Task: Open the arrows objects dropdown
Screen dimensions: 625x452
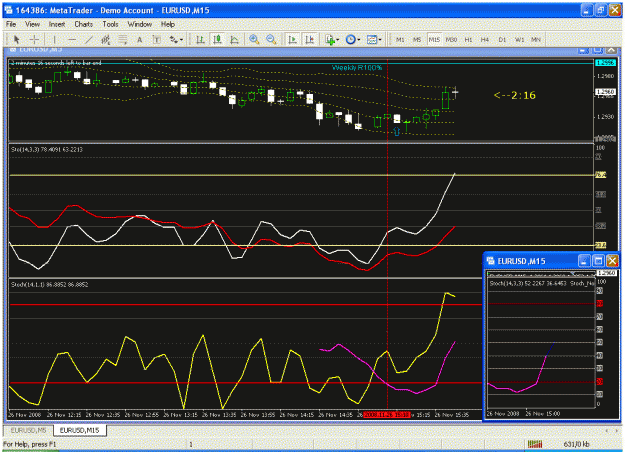Action: (176, 39)
